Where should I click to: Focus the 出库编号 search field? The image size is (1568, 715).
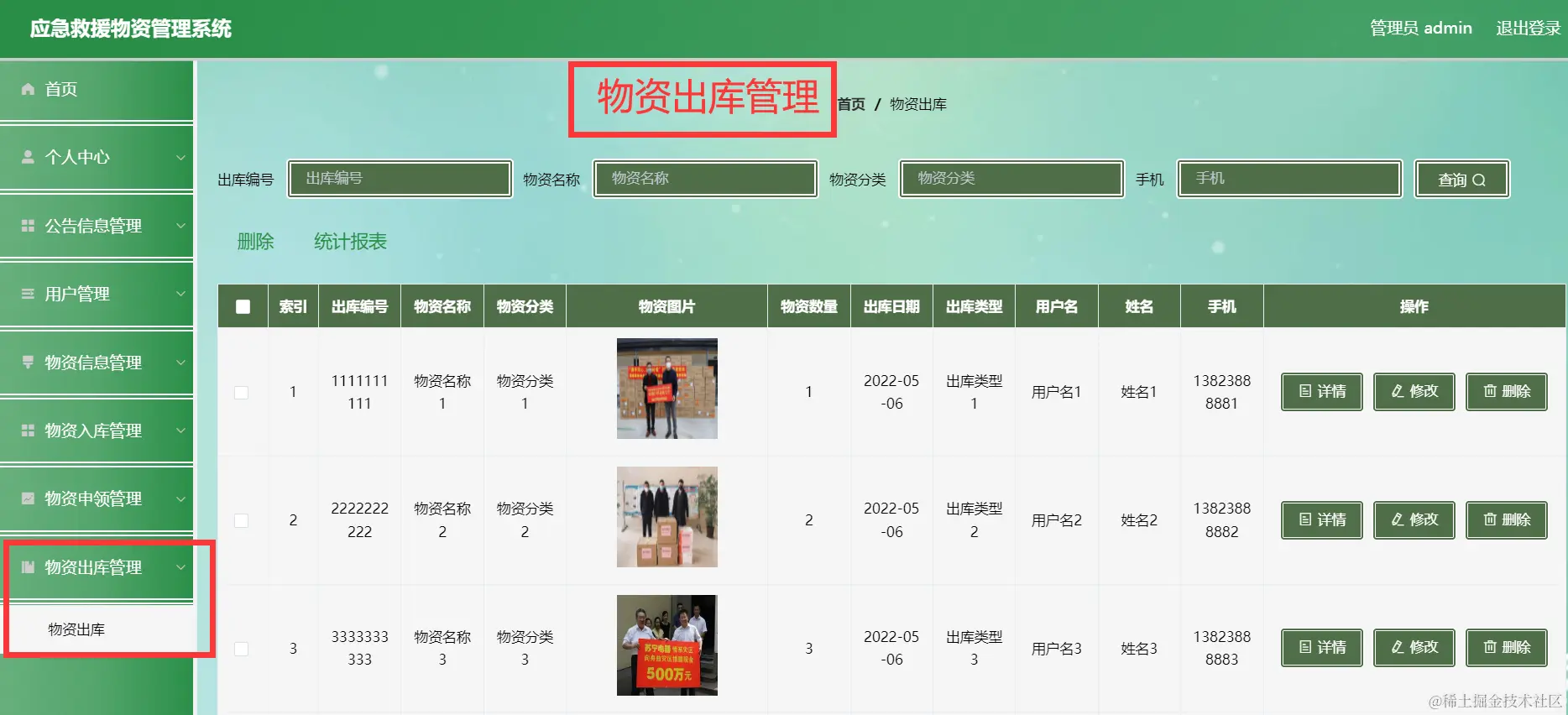(400, 179)
